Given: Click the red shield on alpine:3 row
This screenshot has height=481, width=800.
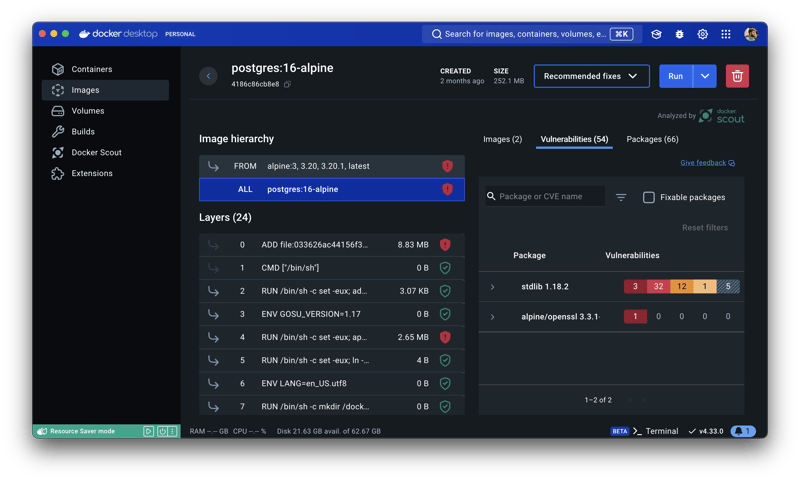Looking at the screenshot, I should click(447, 166).
